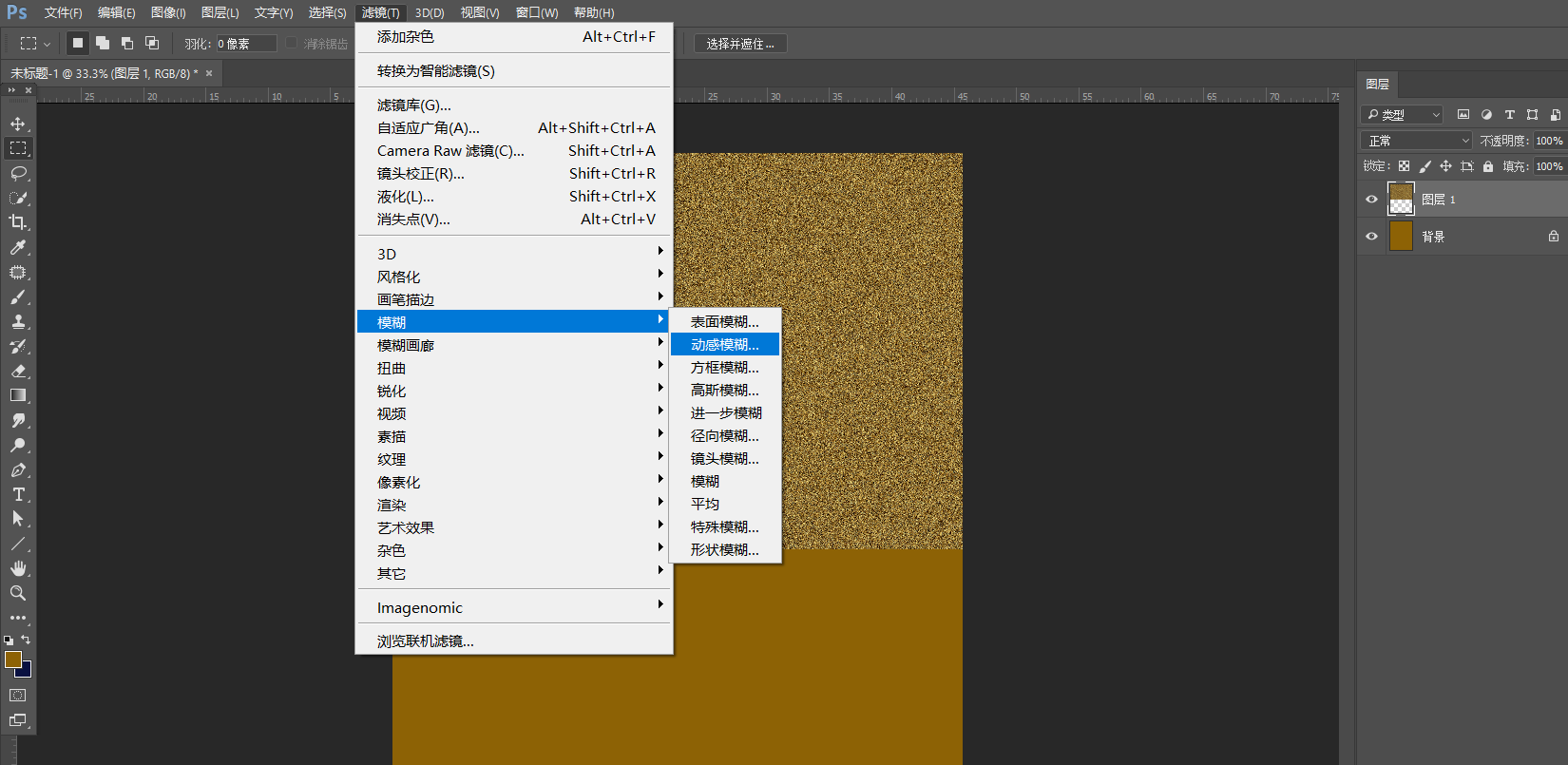This screenshot has height=765, width=1568.
Task: Click the lock all icon in Layers panel
Action: click(x=1488, y=166)
